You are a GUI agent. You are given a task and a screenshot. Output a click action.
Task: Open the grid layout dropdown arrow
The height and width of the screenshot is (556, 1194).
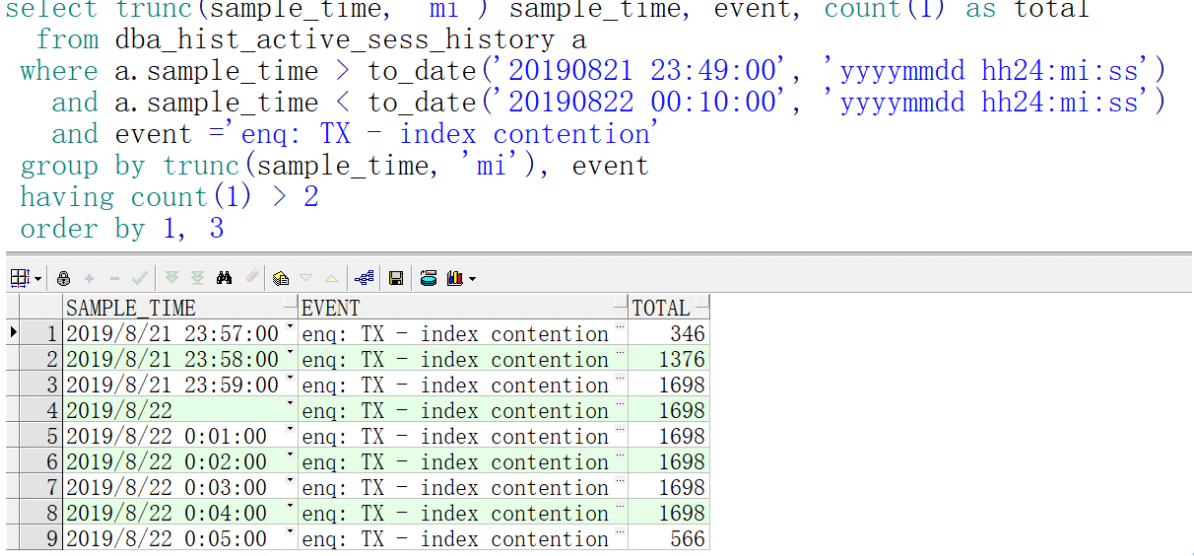point(38,277)
